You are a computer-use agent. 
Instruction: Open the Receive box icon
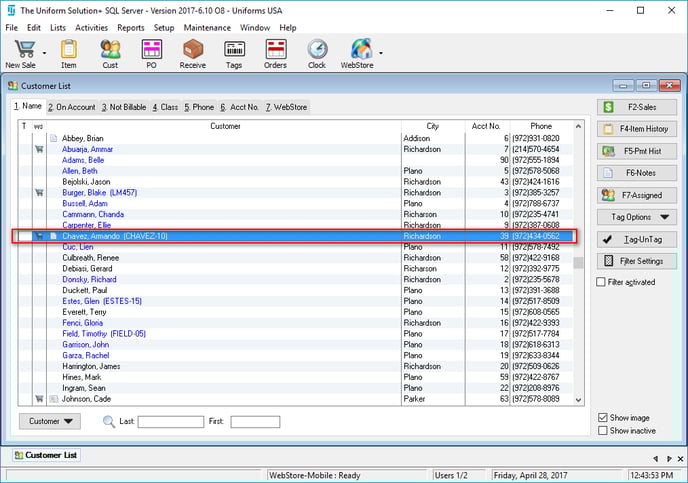(193, 49)
